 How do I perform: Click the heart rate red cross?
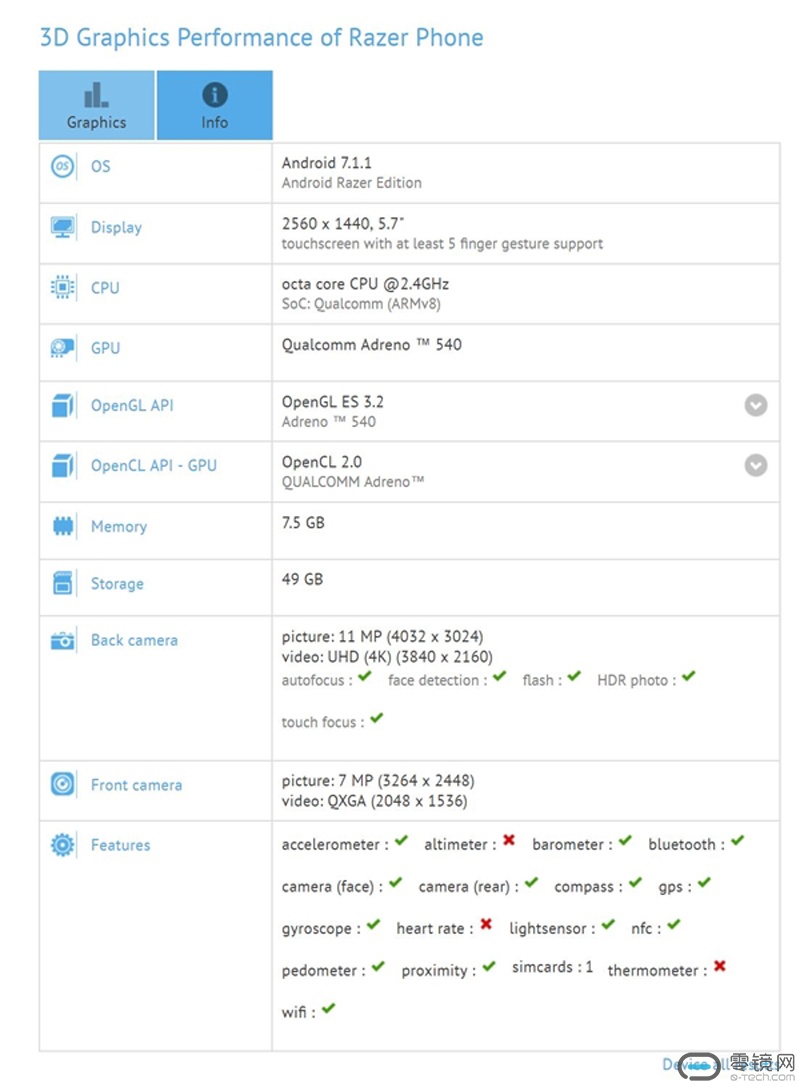tap(486, 925)
